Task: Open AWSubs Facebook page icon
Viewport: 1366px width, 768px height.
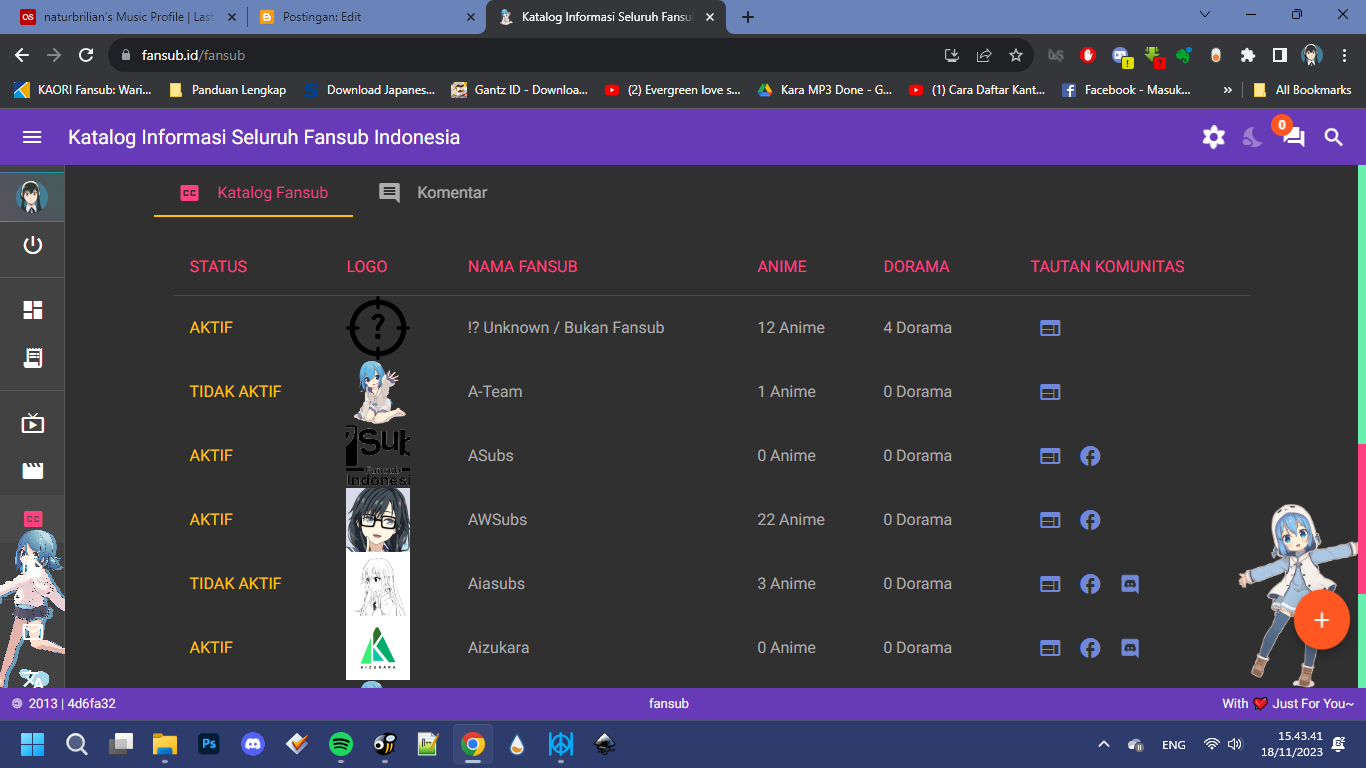Action: click(1090, 520)
